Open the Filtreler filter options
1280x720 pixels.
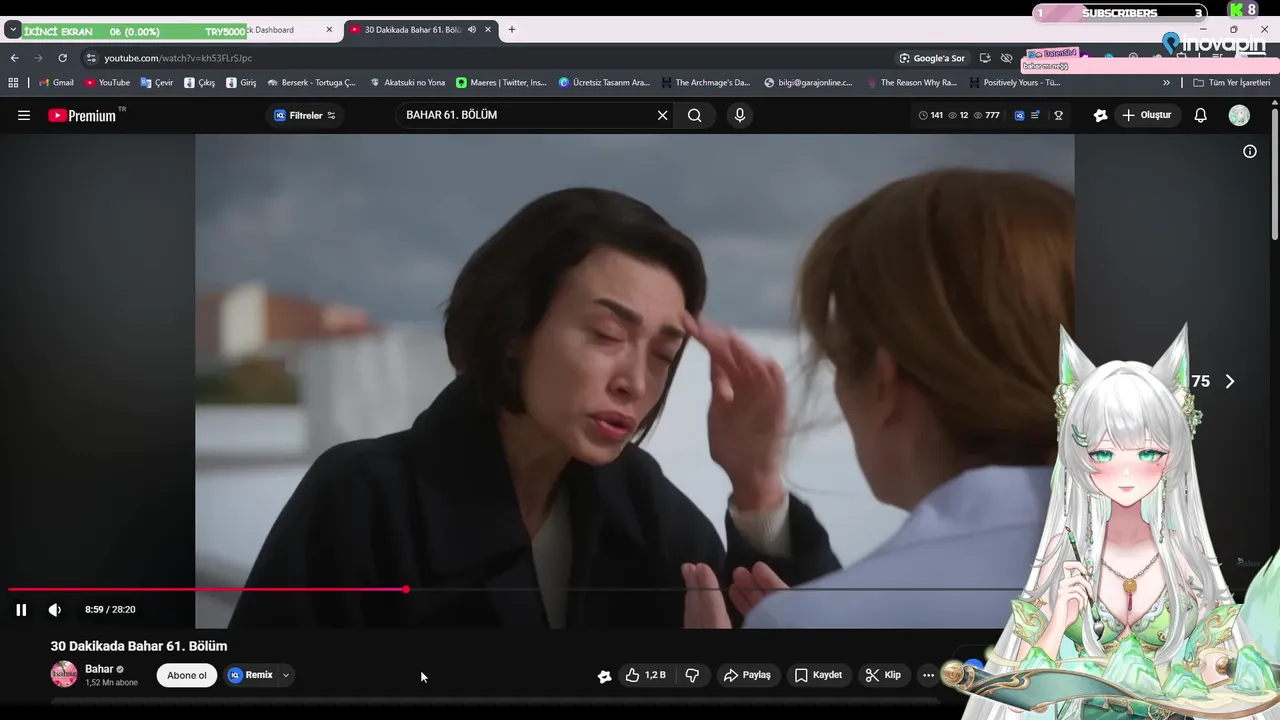[305, 115]
